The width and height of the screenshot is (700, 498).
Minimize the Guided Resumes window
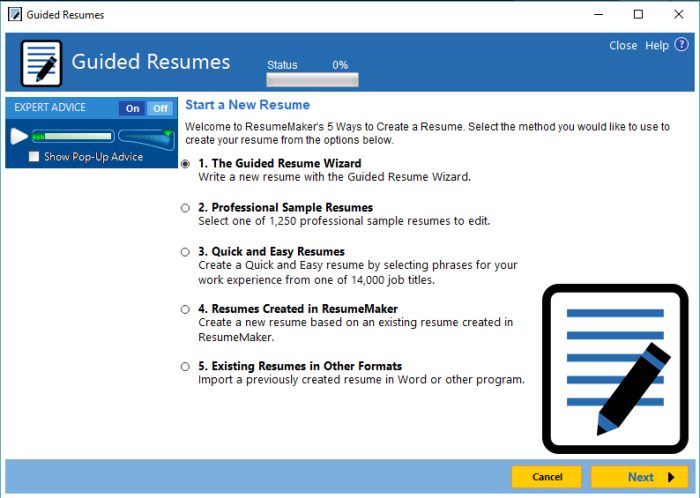tap(599, 14)
